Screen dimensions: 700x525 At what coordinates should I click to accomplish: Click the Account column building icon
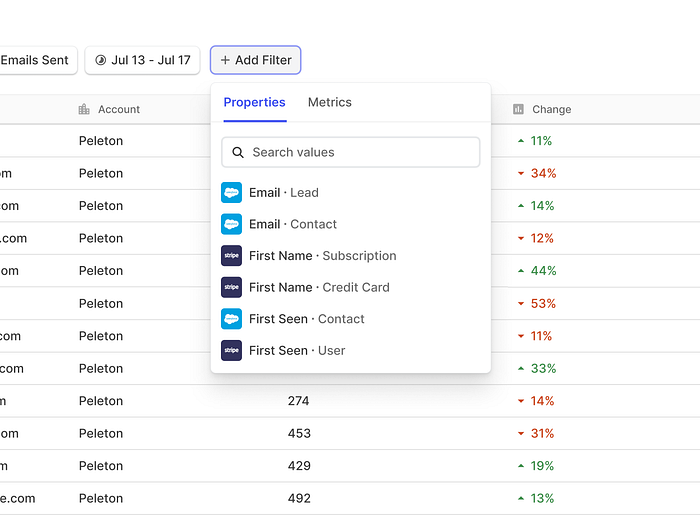pyautogui.click(x=84, y=109)
